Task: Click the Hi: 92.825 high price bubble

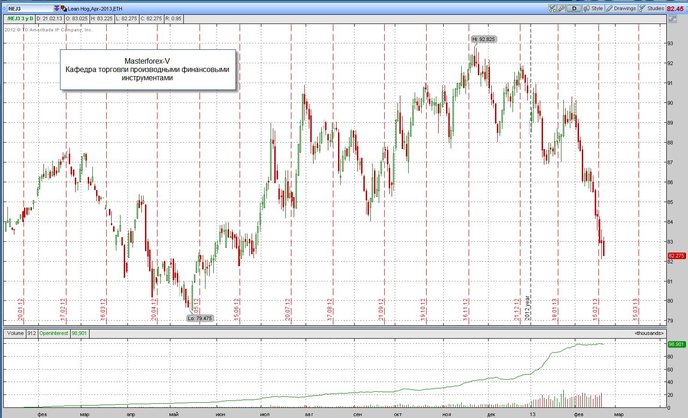Action: point(484,39)
